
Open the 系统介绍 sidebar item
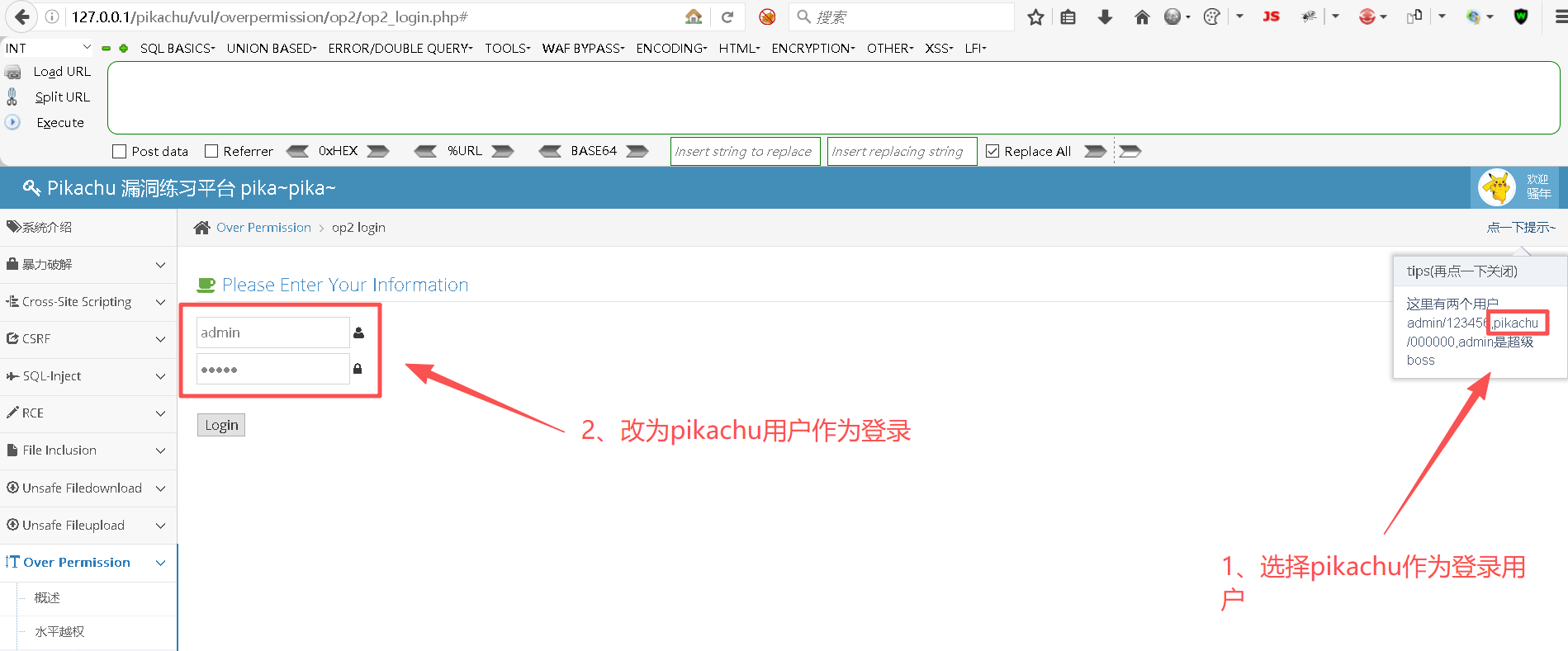pyautogui.click(x=88, y=228)
